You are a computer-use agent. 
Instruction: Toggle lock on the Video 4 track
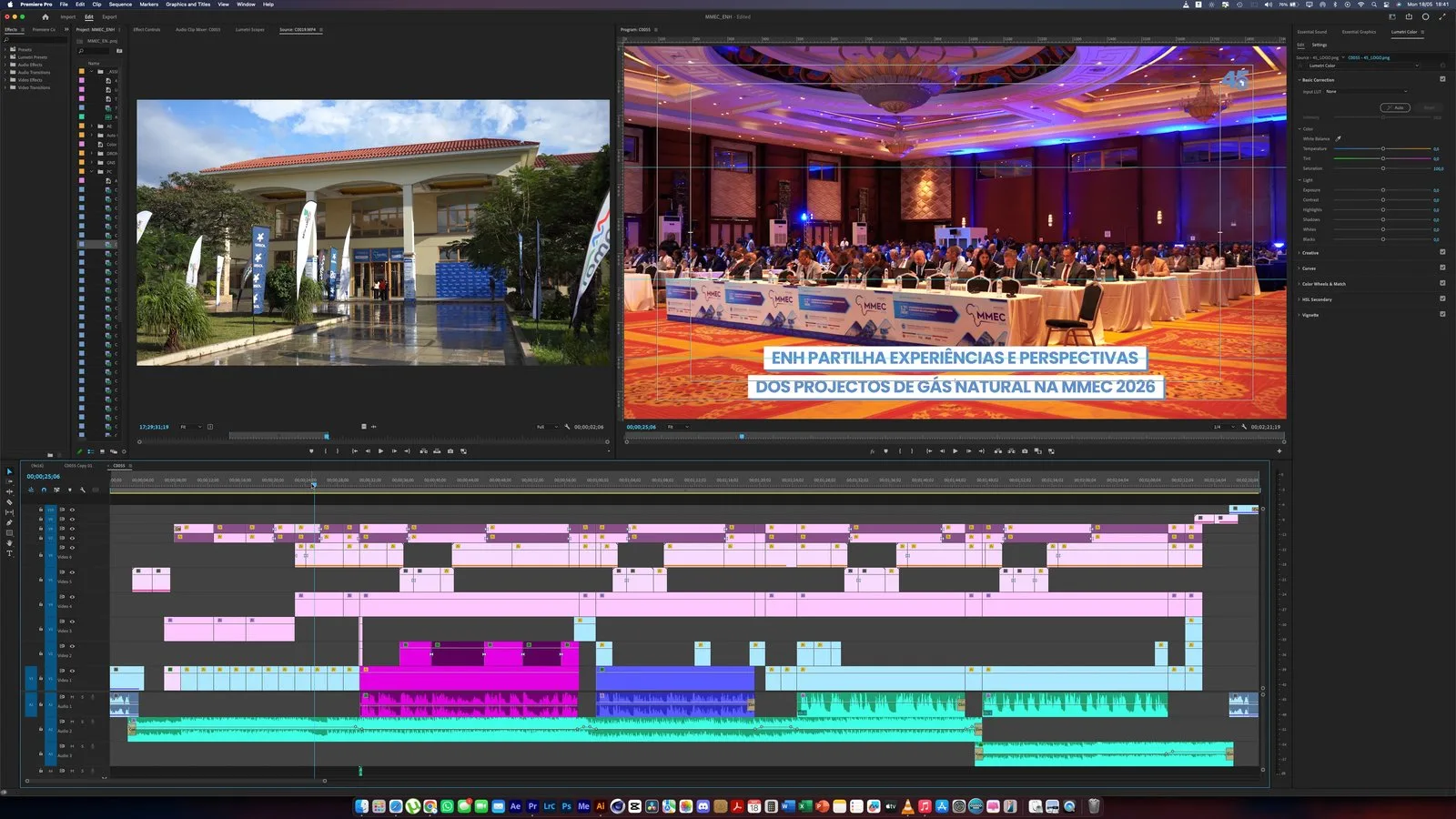41,603
